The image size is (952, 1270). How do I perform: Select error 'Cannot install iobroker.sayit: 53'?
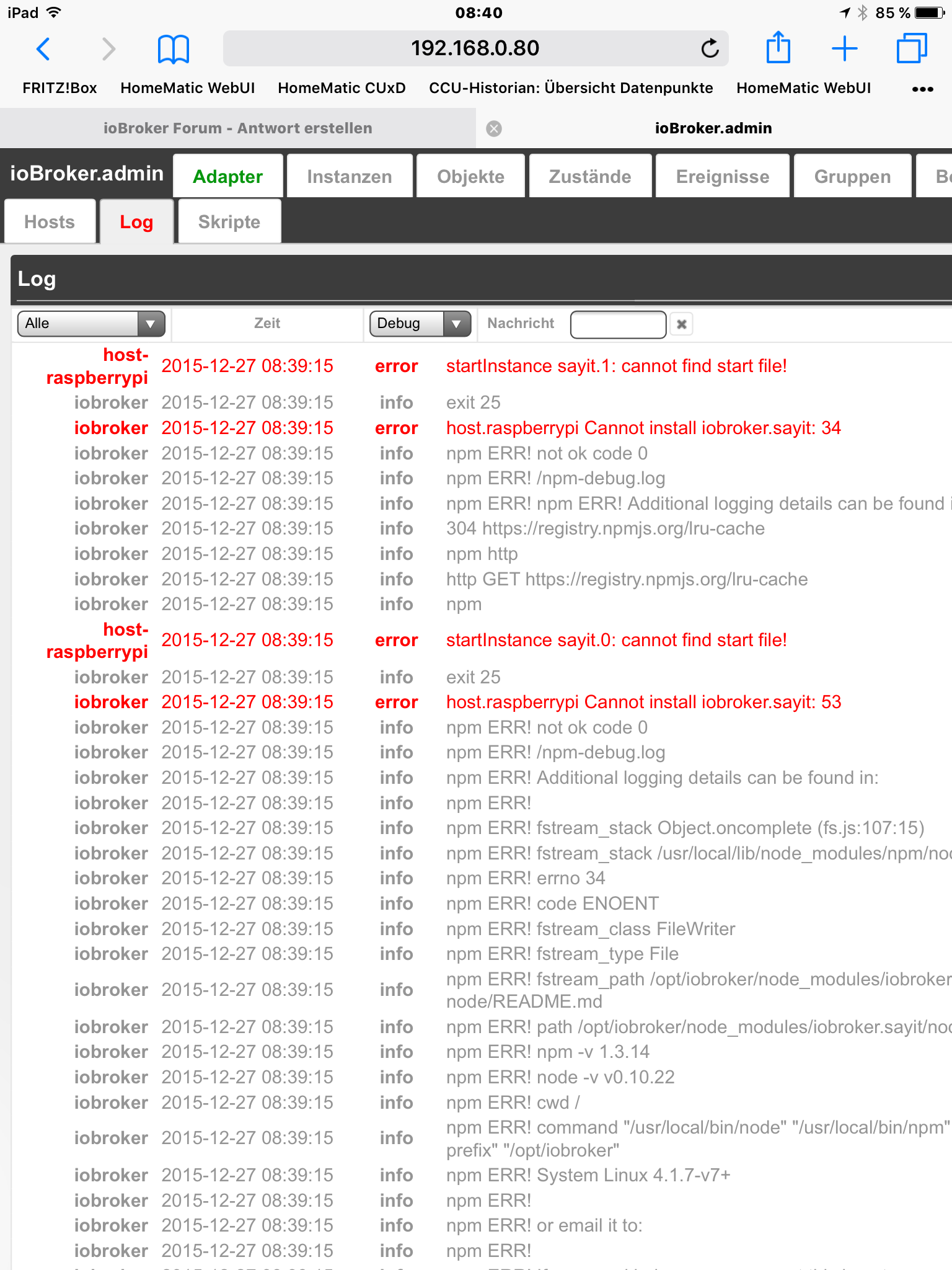click(x=643, y=702)
